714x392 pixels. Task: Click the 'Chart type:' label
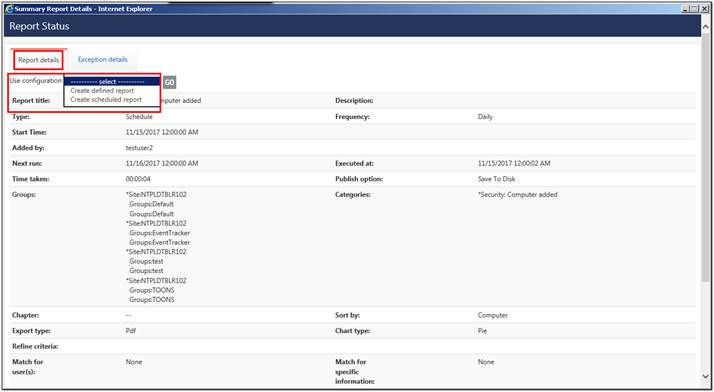(352, 331)
